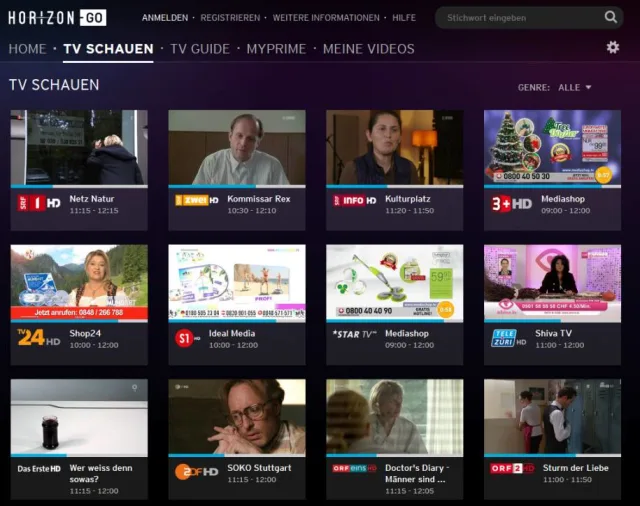
Task: Click the Anmelden link
Action: coord(164,18)
